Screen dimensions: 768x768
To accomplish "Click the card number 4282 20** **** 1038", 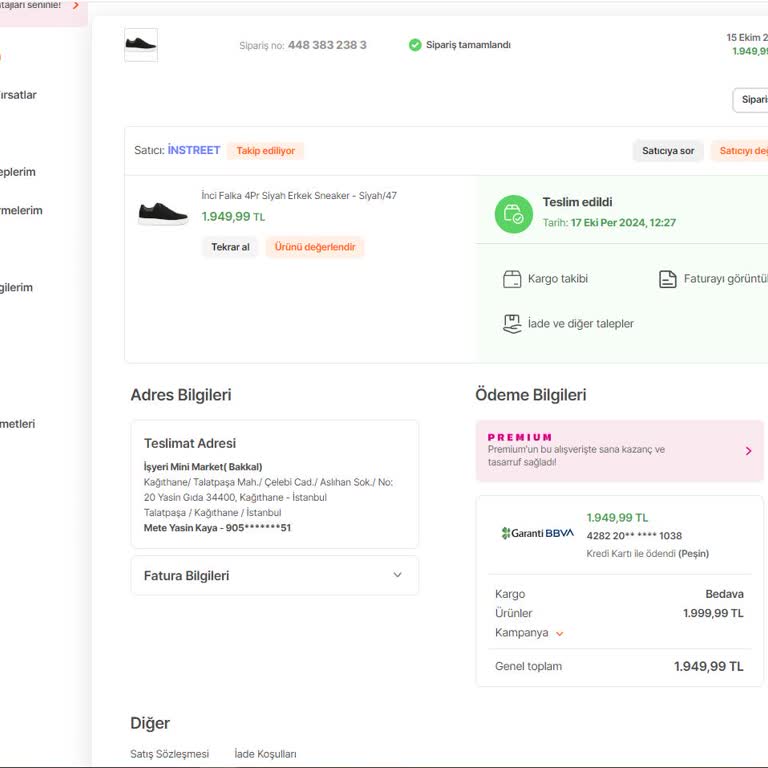I will pyautogui.click(x=634, y=536).
